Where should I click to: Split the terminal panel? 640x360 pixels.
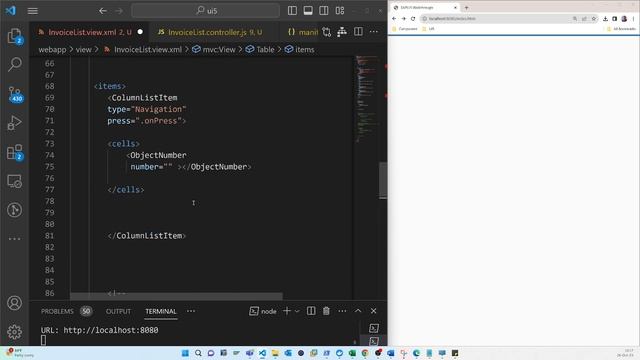[x=311, y=311]
